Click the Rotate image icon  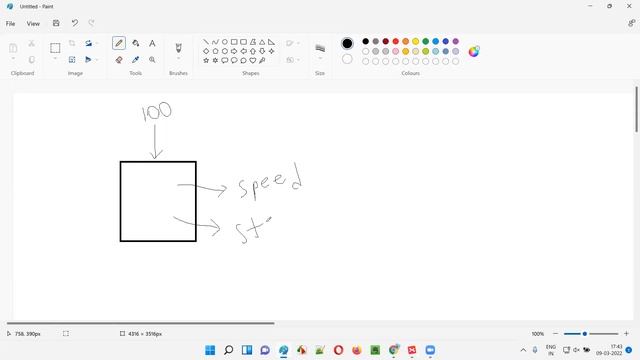88,43
